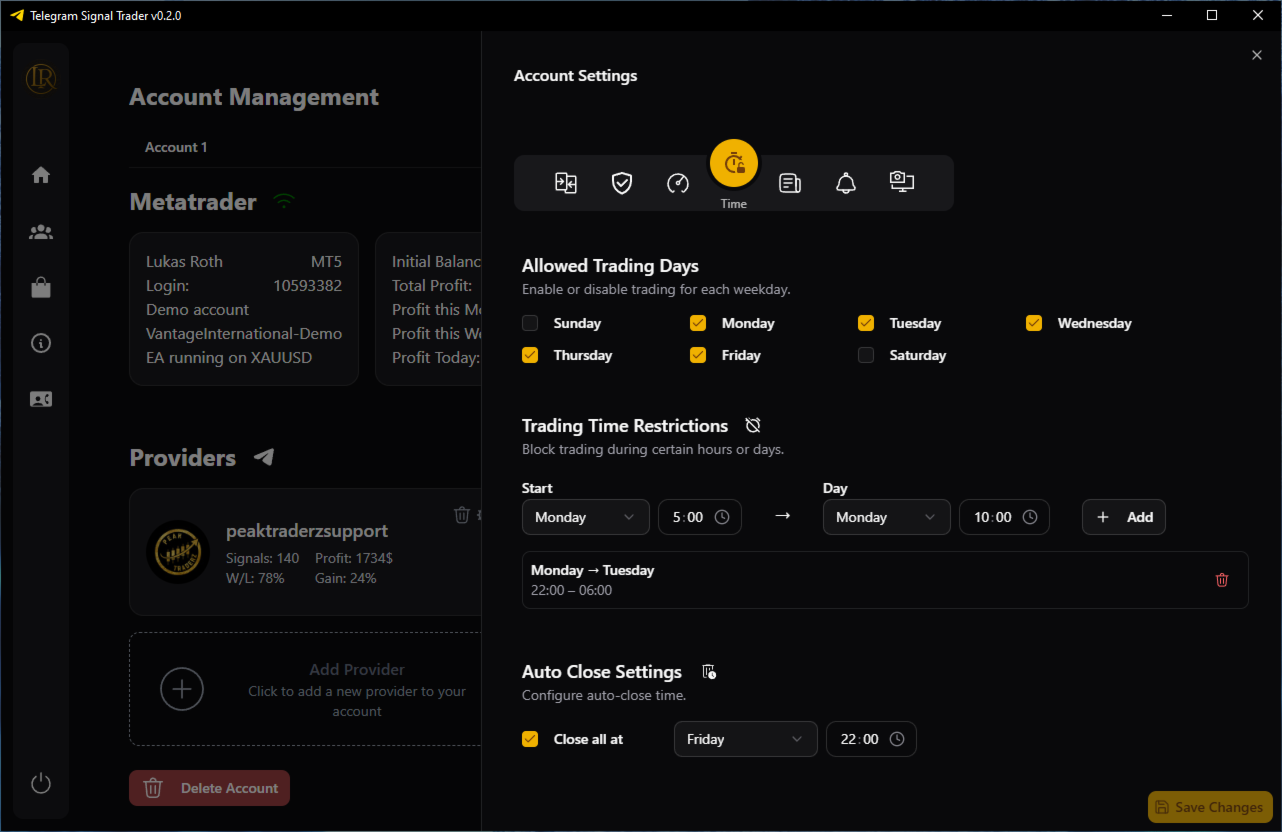The image size is (1282, 832).
Task: Click the Allowed Trading Days heading
Action: coord(610,266)
